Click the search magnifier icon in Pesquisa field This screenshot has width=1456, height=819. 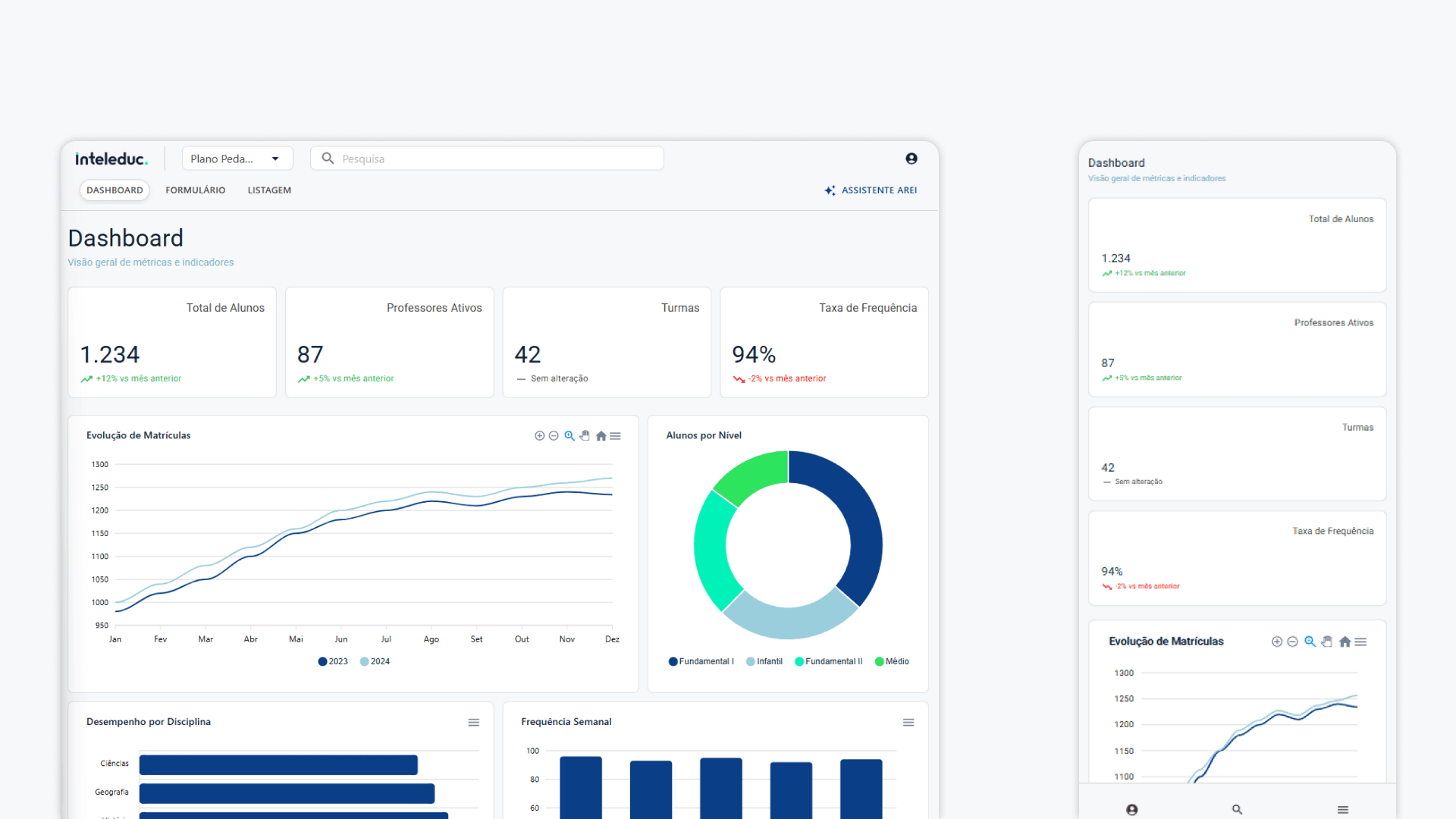(x=328, y=158)
